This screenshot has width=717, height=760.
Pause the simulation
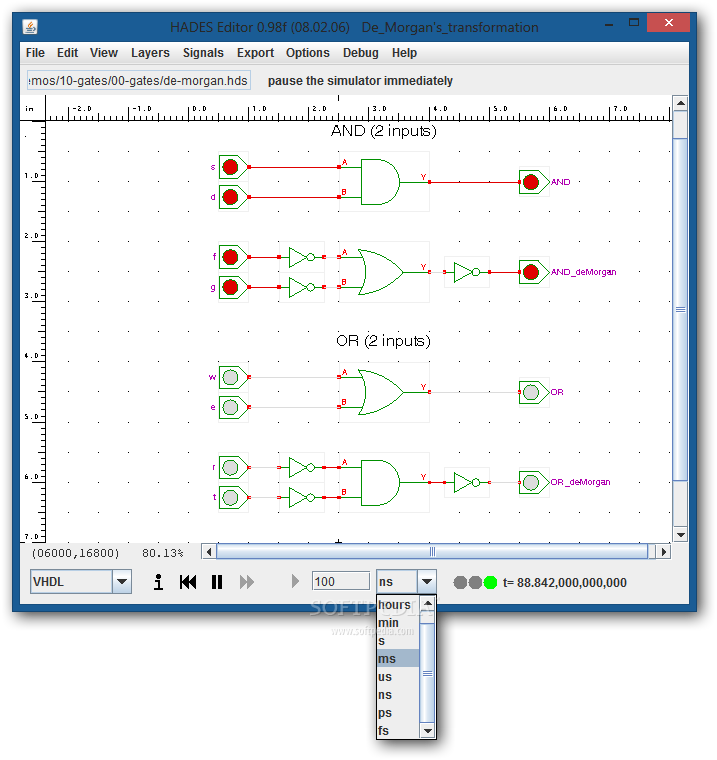coord(217,582)
